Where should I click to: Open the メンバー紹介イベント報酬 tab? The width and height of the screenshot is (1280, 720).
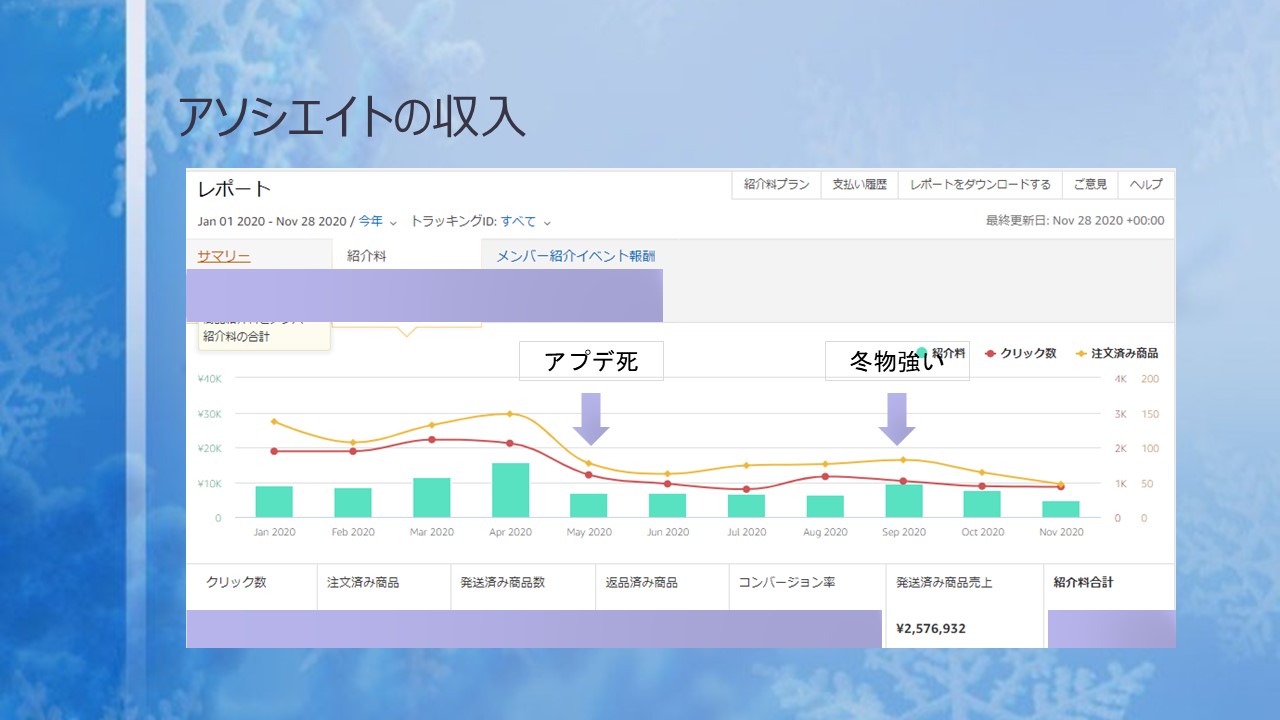[x=576, y=256]
